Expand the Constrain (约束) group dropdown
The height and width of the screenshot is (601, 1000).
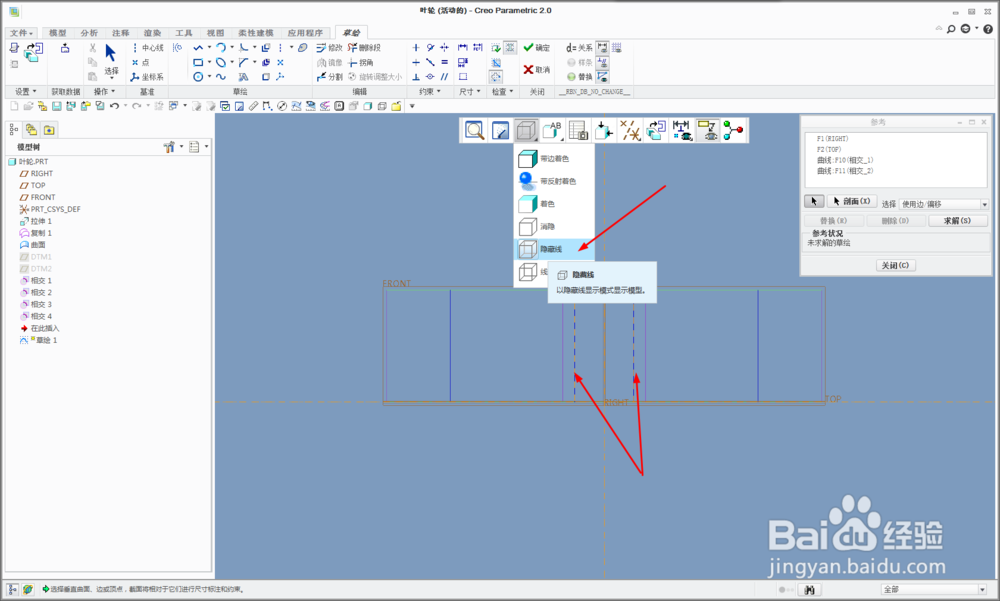[429, 92]
